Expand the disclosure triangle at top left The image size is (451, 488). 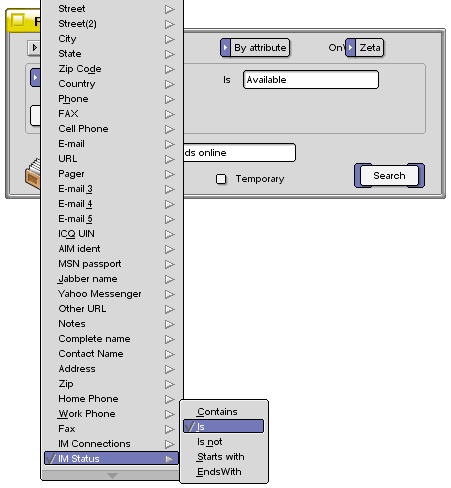(x=34, y=48)
